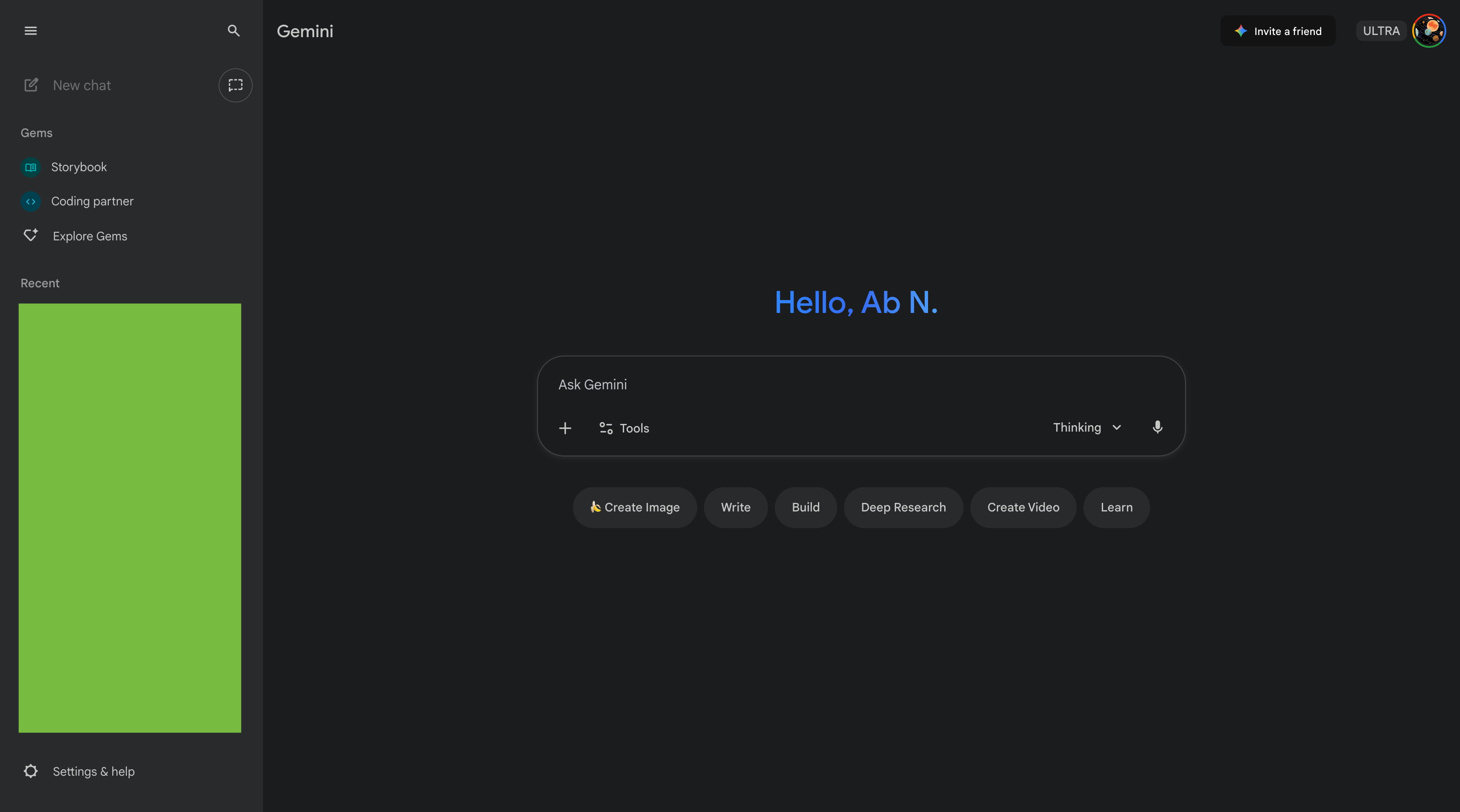This screenshot has height=812, width=1460.
Task: Open the Settings & help gear menu
Action: (79, 771)
